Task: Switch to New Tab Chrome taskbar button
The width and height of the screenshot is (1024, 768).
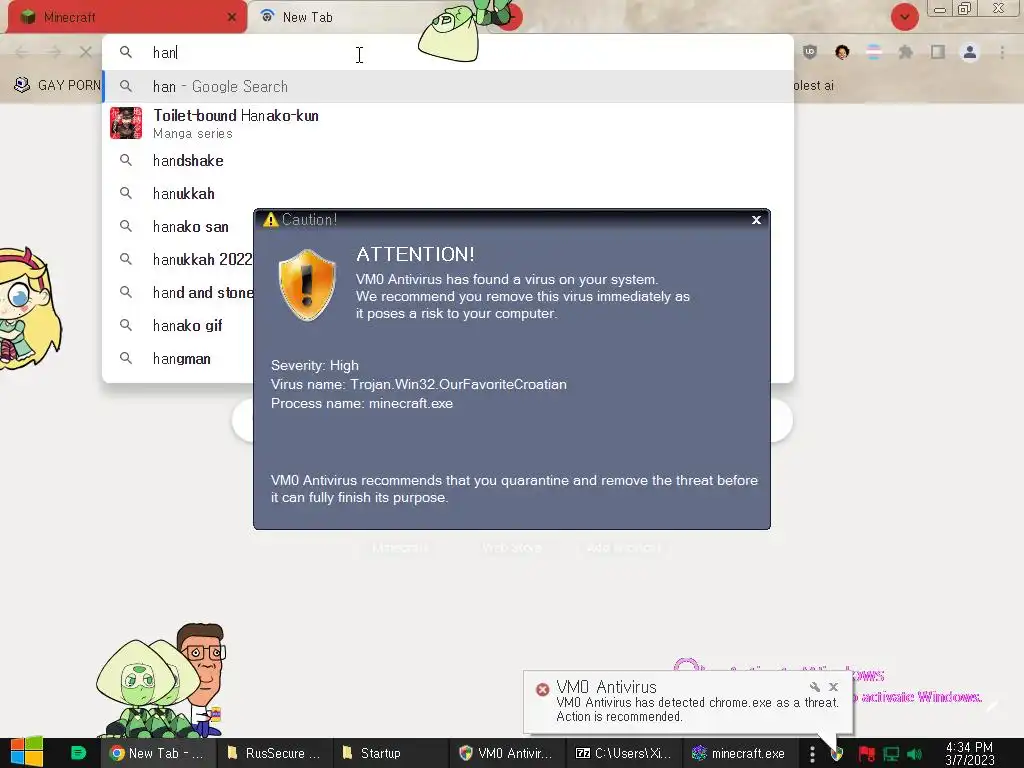Action: (157, 753)
